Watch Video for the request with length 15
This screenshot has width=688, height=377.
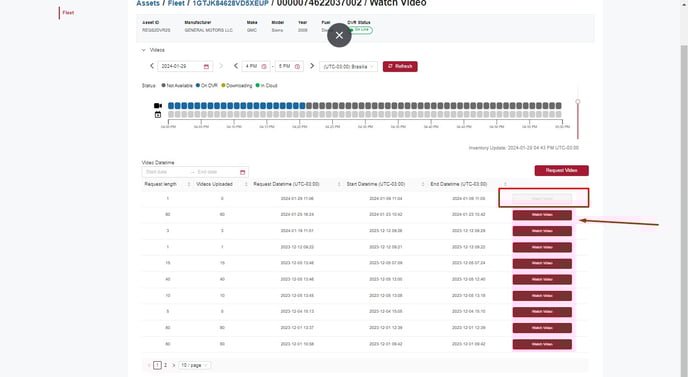click(x=542, y=263)
